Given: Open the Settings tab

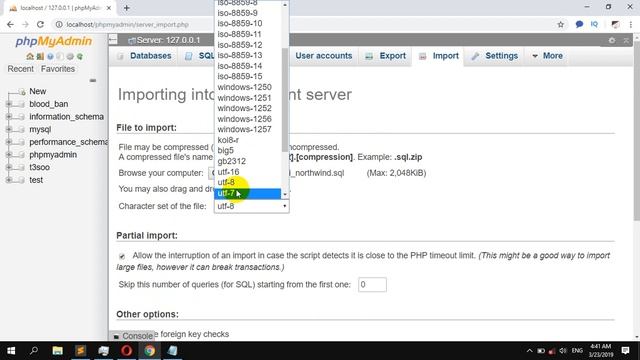Looking at the screenshot, I should click(494, 56).
